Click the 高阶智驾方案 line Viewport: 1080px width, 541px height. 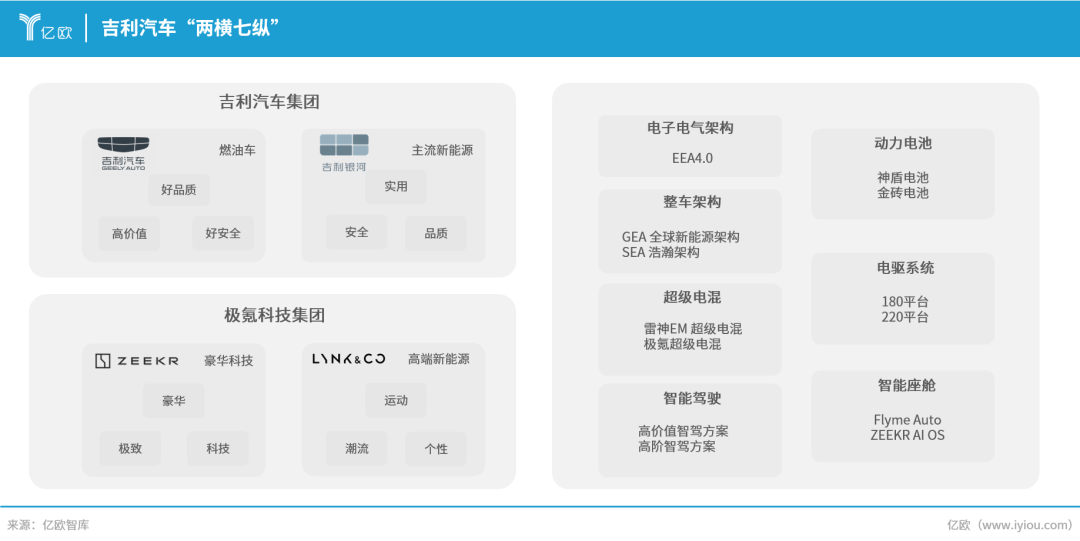[676, 446]
